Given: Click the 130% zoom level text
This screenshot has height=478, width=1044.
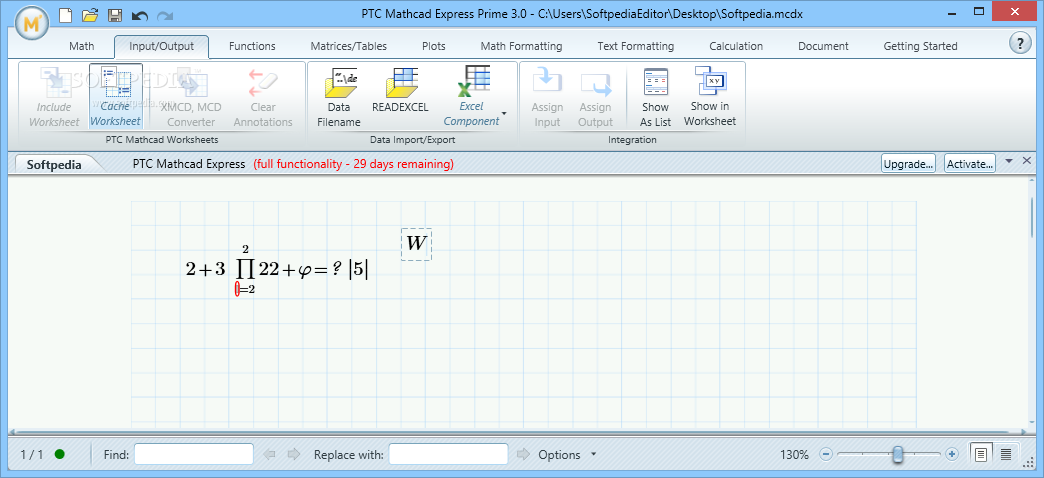Looking at the screenshot, I should click(x=794, y=455).
